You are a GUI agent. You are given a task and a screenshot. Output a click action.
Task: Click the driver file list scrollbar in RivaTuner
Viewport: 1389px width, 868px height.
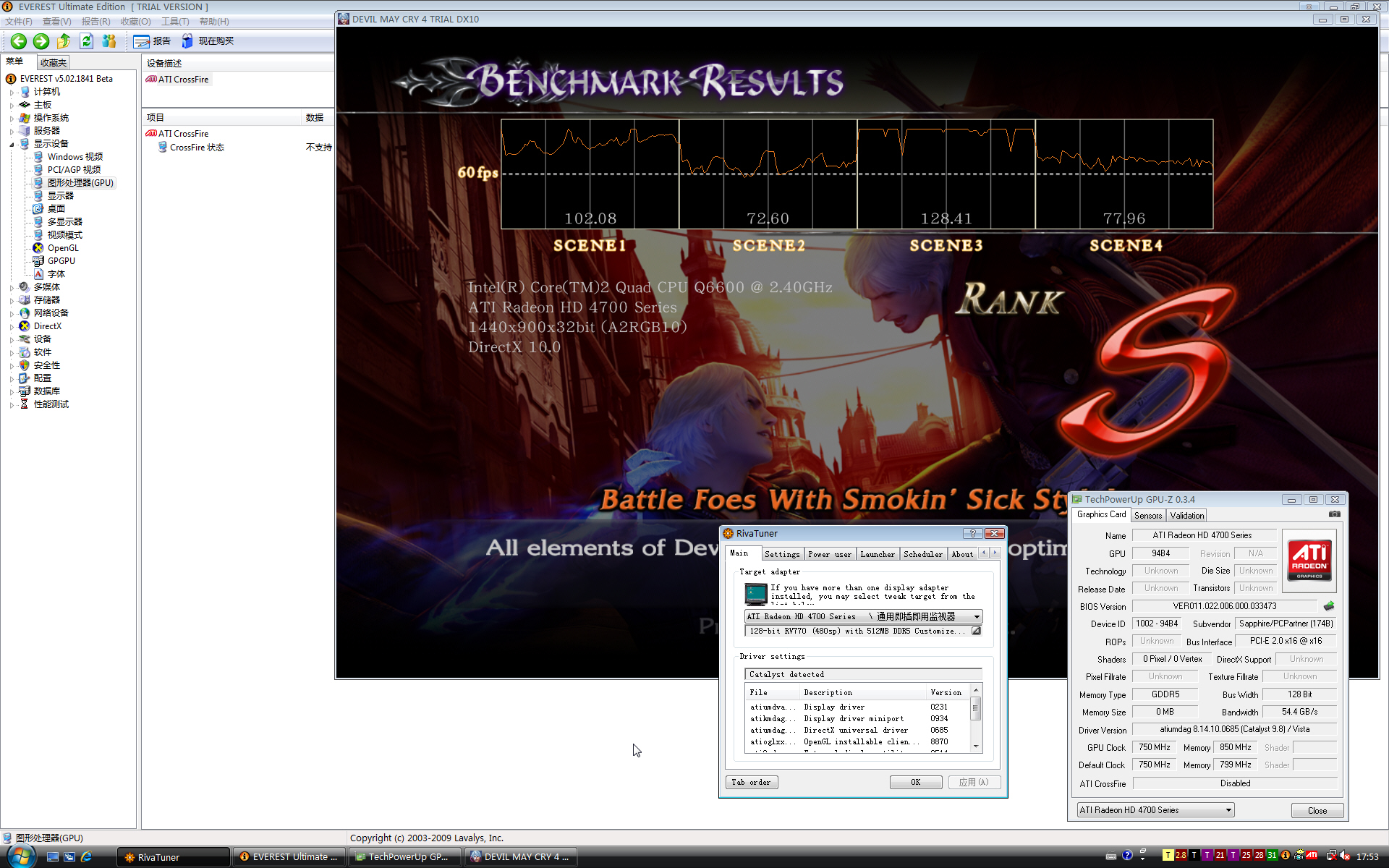pyautogui.click(x=976, y=719)
